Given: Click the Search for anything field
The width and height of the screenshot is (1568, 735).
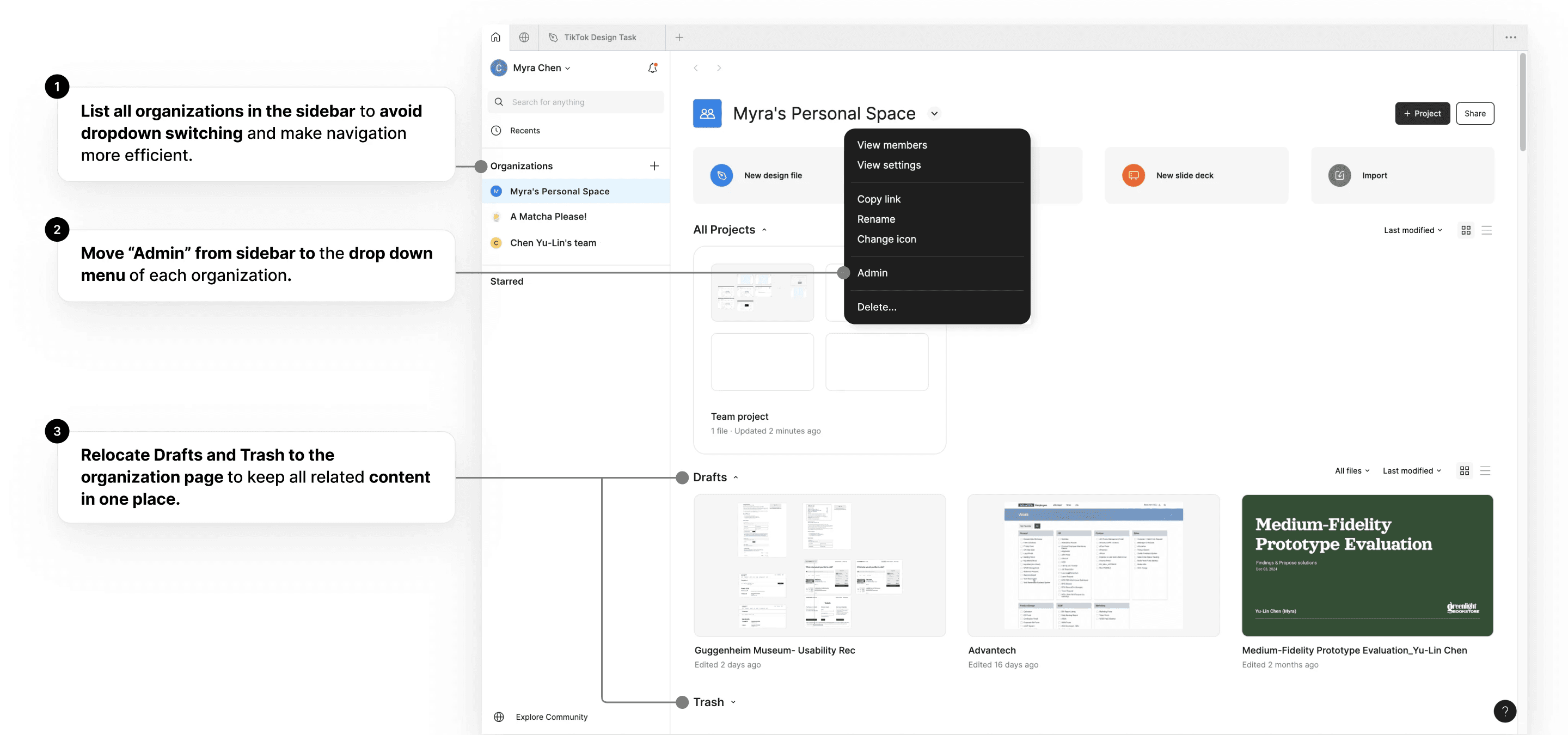Looking at the screenshot, I should (x=576, y=102).
